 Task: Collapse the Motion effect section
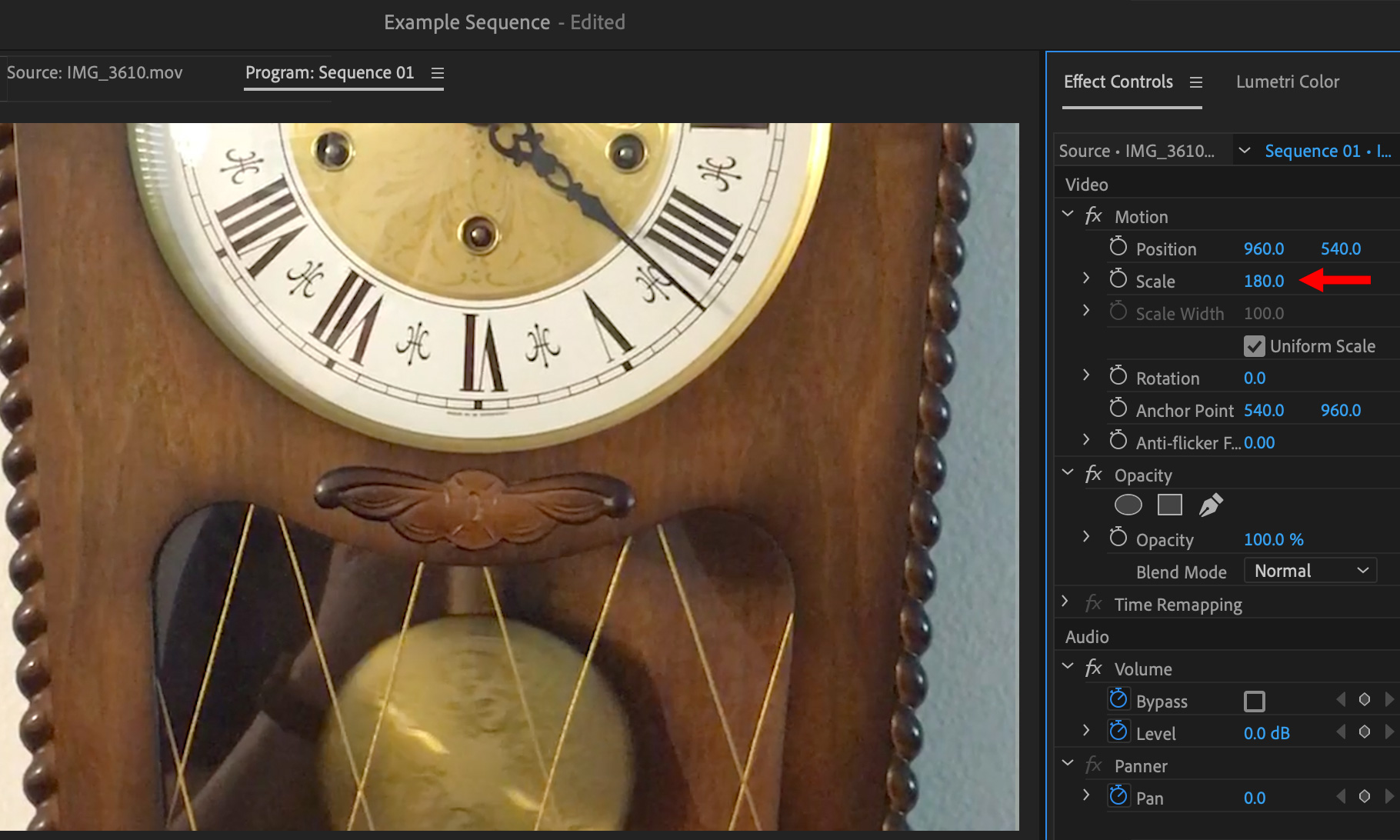1068,215
